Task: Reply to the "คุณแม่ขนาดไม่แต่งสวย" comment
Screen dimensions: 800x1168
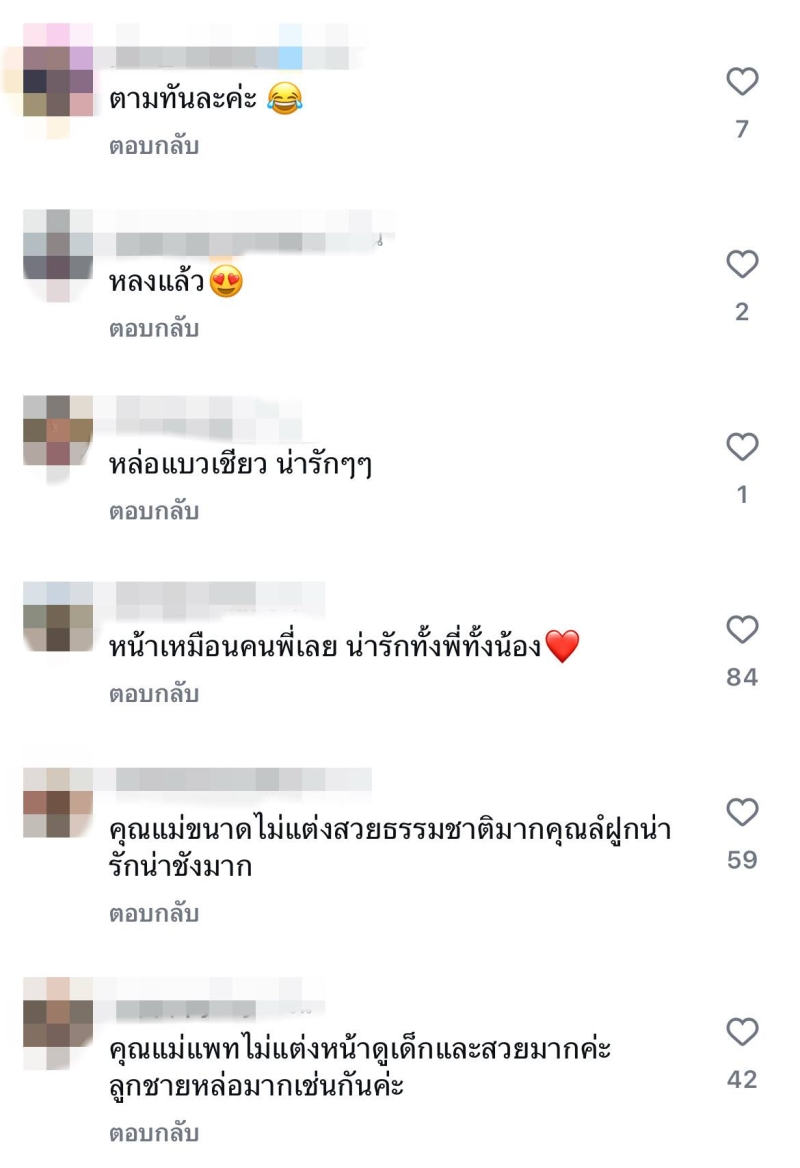Action: [x=154, y=913]
